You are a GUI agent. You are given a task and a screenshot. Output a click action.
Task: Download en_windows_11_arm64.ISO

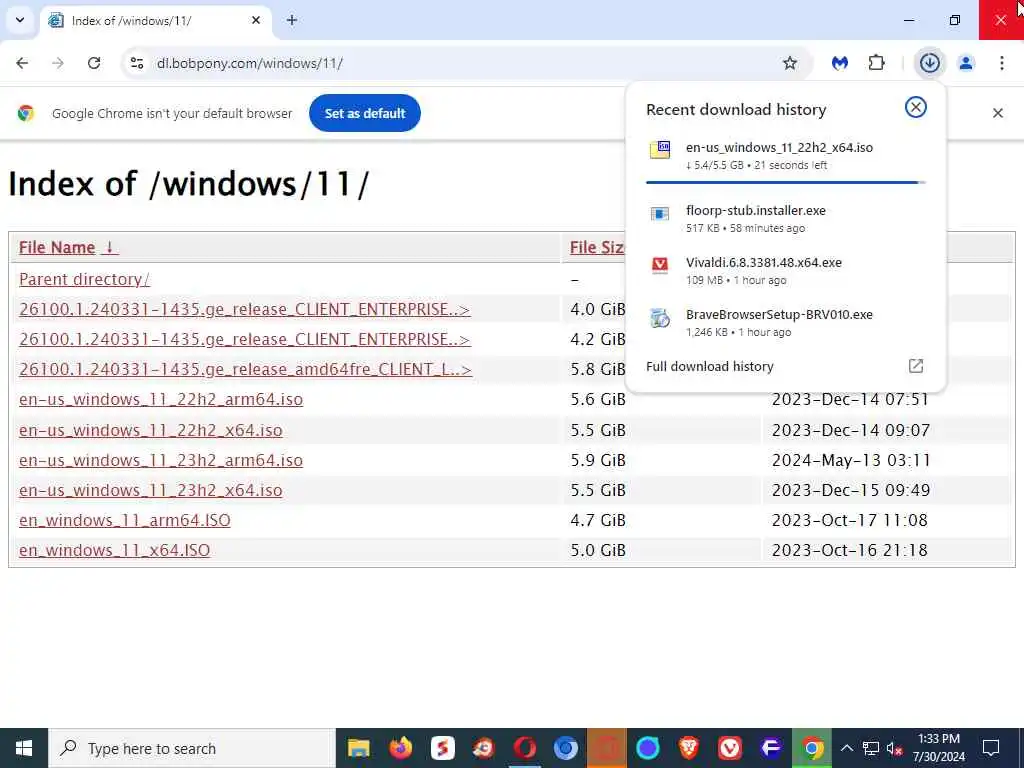125,520
